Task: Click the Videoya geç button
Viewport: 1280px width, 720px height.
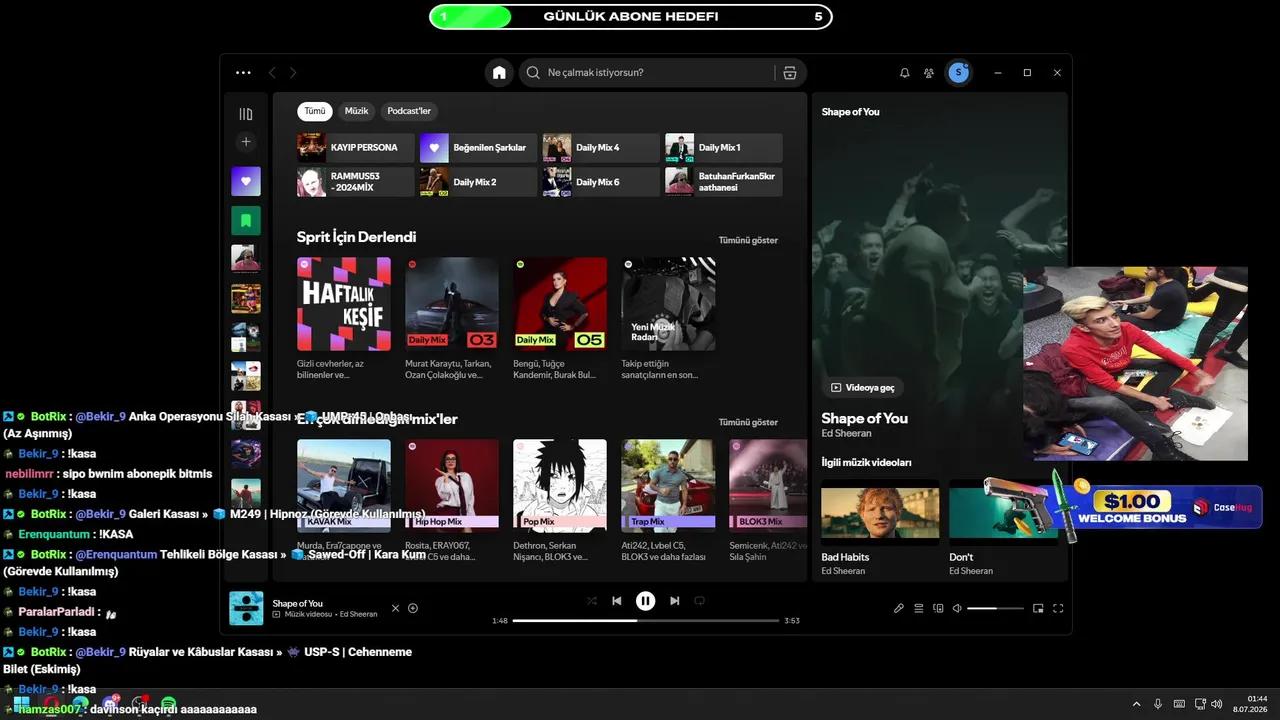Action: click(x=863, y=387)
